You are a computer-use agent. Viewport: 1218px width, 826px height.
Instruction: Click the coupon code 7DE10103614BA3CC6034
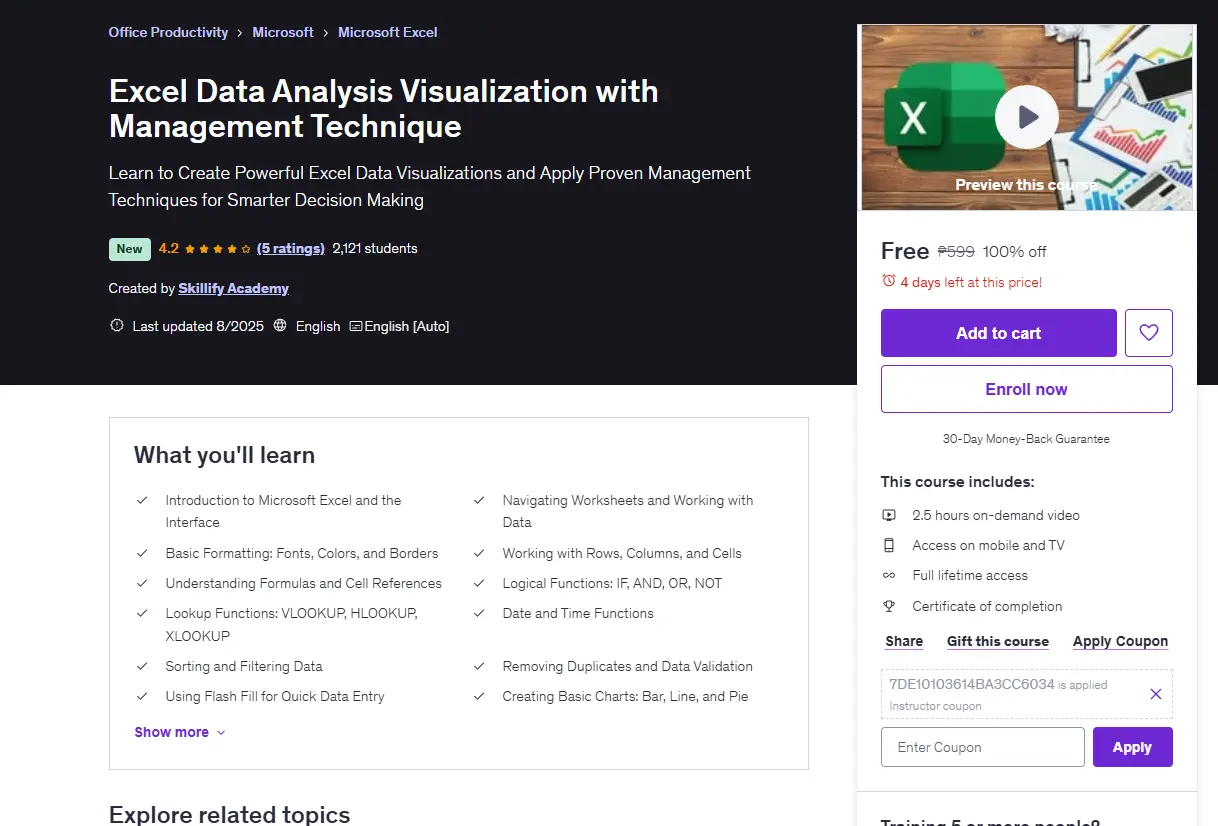972,685
